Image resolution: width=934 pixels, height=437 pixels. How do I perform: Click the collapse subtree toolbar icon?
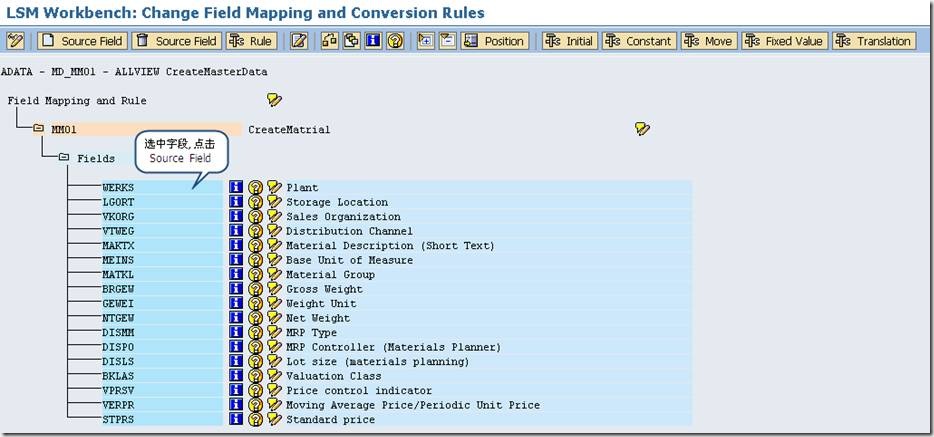447,41
